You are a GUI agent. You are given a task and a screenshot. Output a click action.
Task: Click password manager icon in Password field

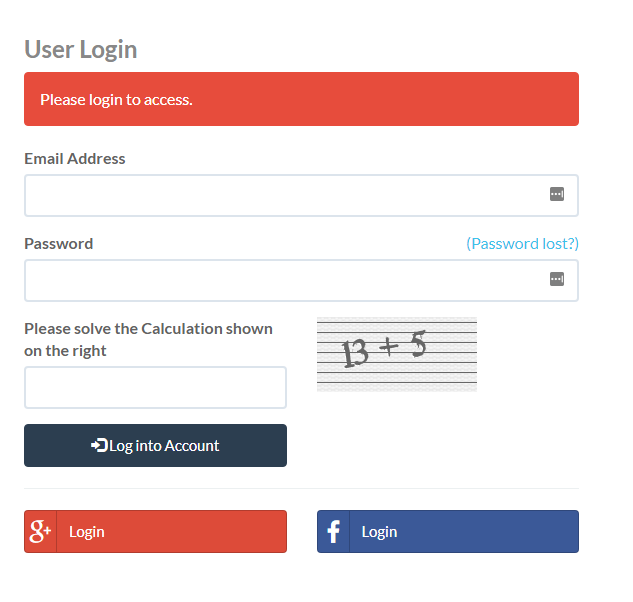pos(557,279)
